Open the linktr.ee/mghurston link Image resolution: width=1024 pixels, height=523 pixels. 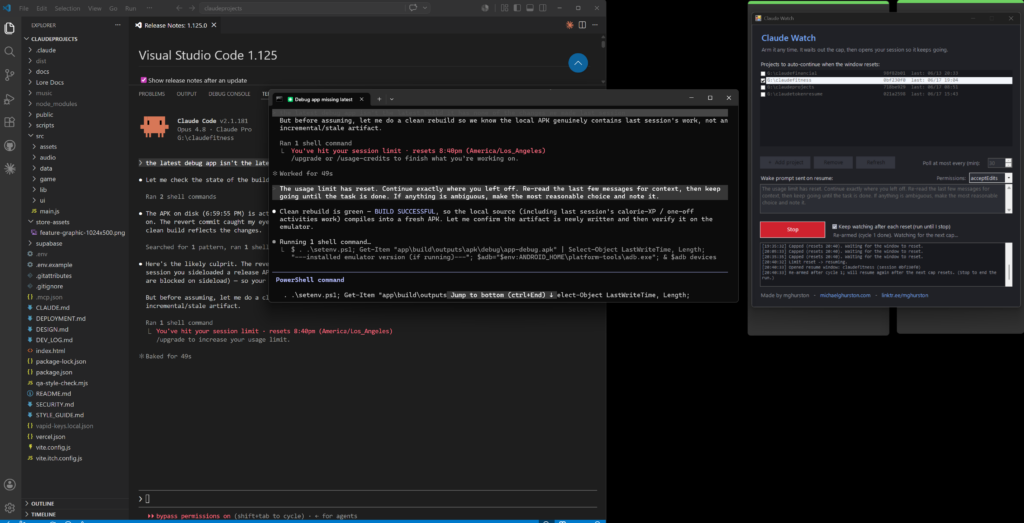pyautogui.click(x=904, y=296)
